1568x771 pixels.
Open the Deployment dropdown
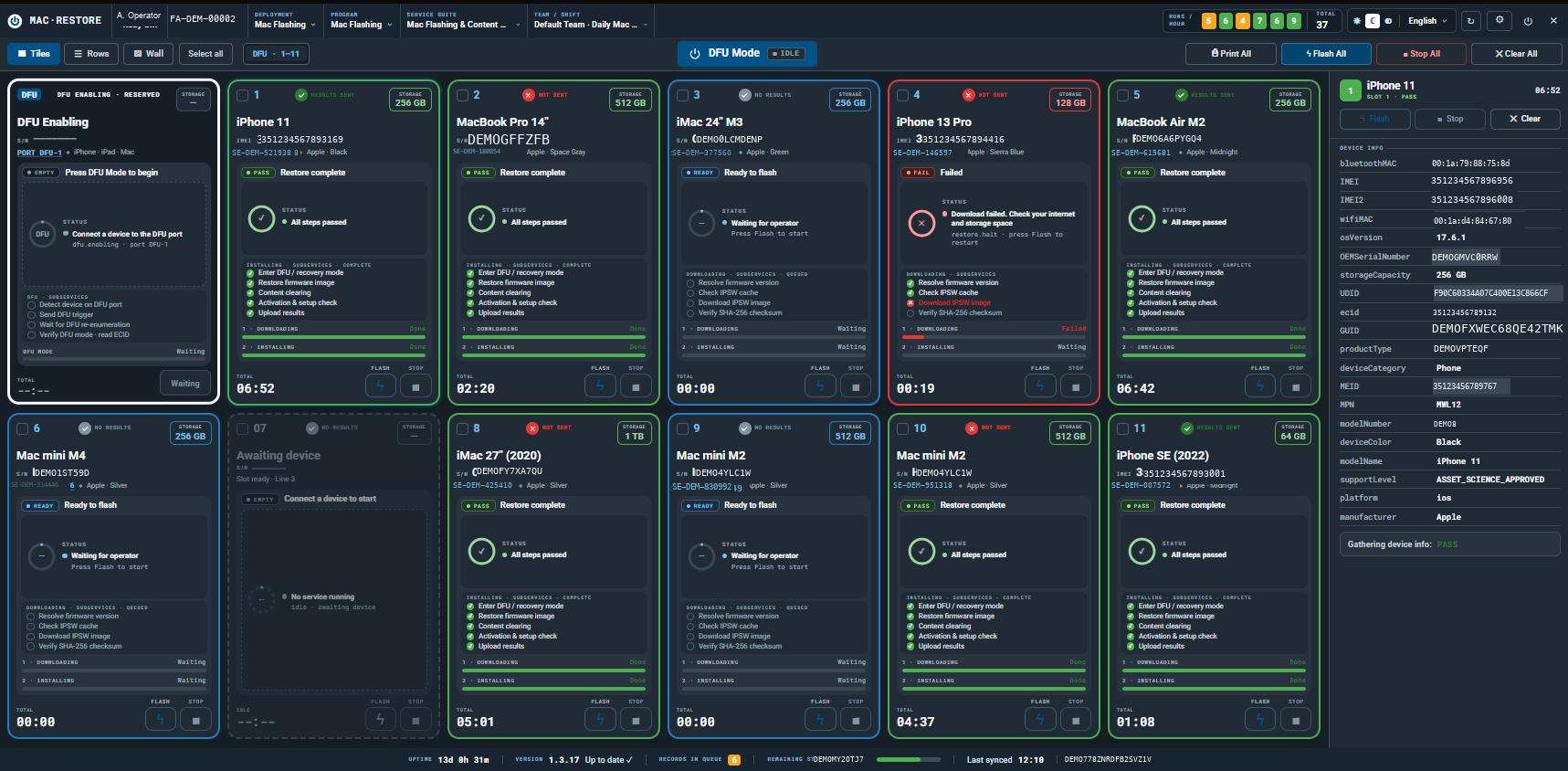[x=285, y=20]
